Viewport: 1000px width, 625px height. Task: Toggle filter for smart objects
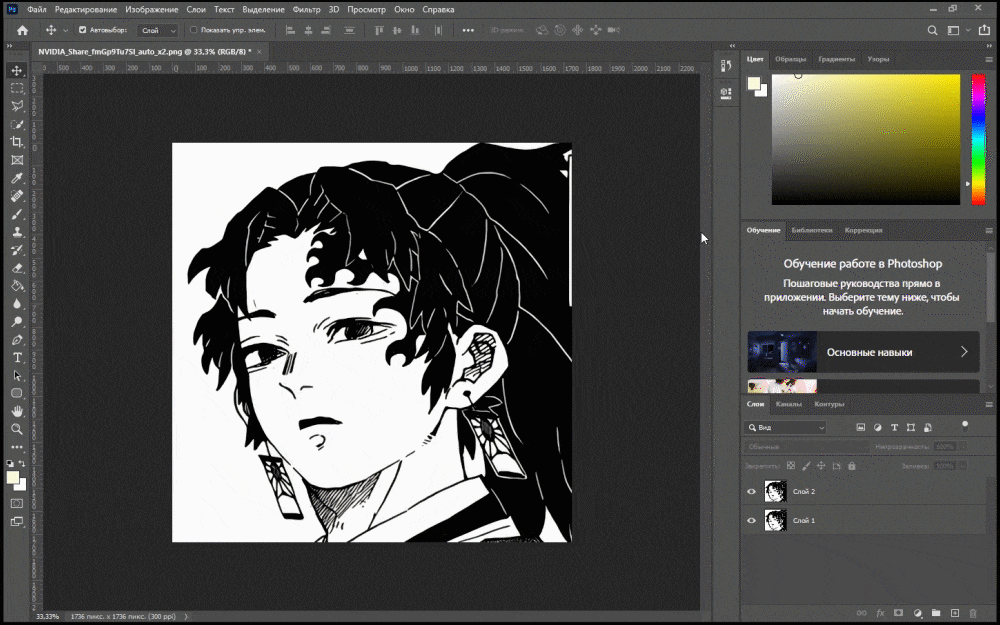pos(928,427)
